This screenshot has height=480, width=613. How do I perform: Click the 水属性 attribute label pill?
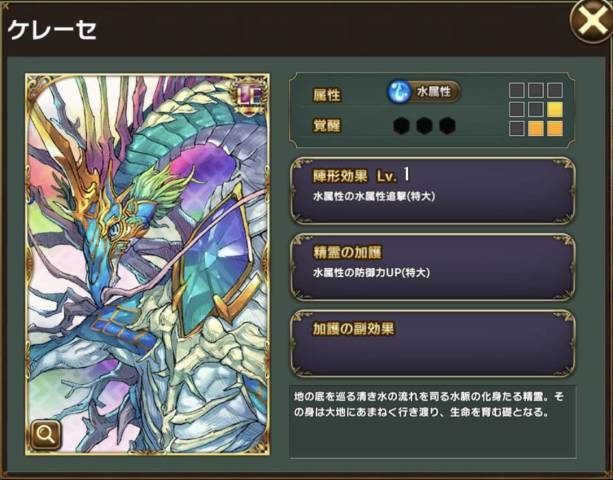[x=434, y=92]
